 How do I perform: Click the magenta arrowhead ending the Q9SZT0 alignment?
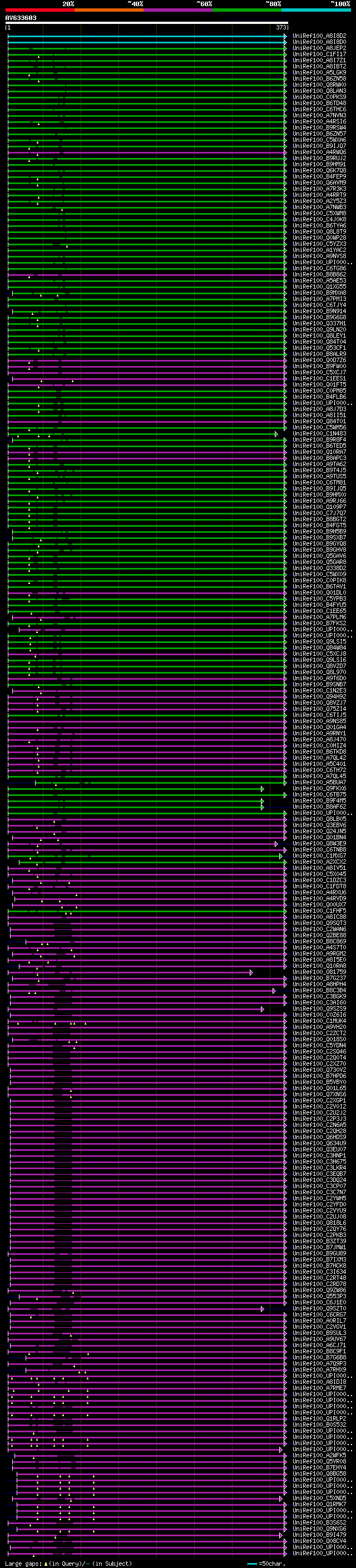tap(263, 1309)
